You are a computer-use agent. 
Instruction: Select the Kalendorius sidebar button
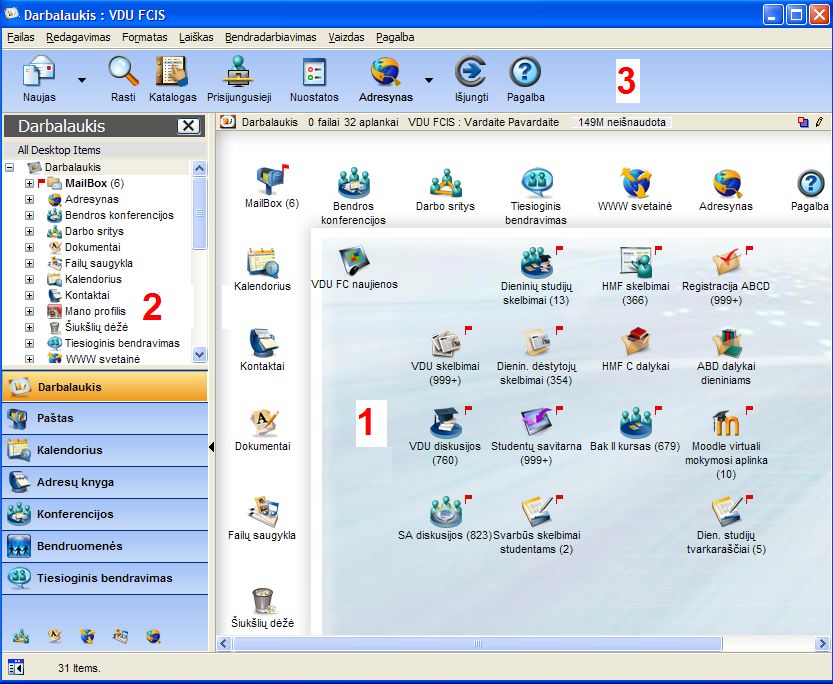pyautogui.click(x=105, y=450)
